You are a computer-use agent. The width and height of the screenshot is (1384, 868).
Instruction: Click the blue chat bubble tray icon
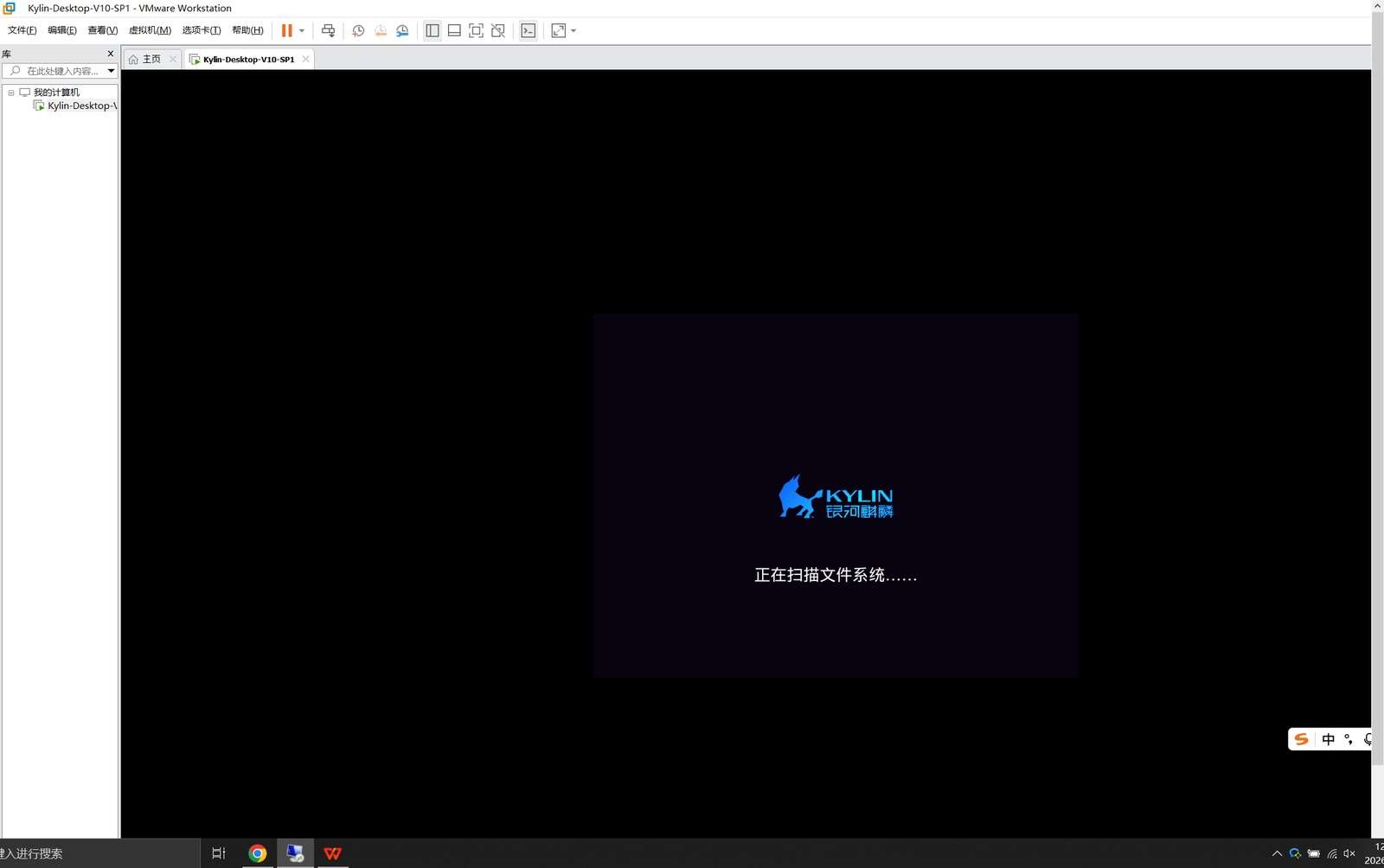click(1295, 853)
